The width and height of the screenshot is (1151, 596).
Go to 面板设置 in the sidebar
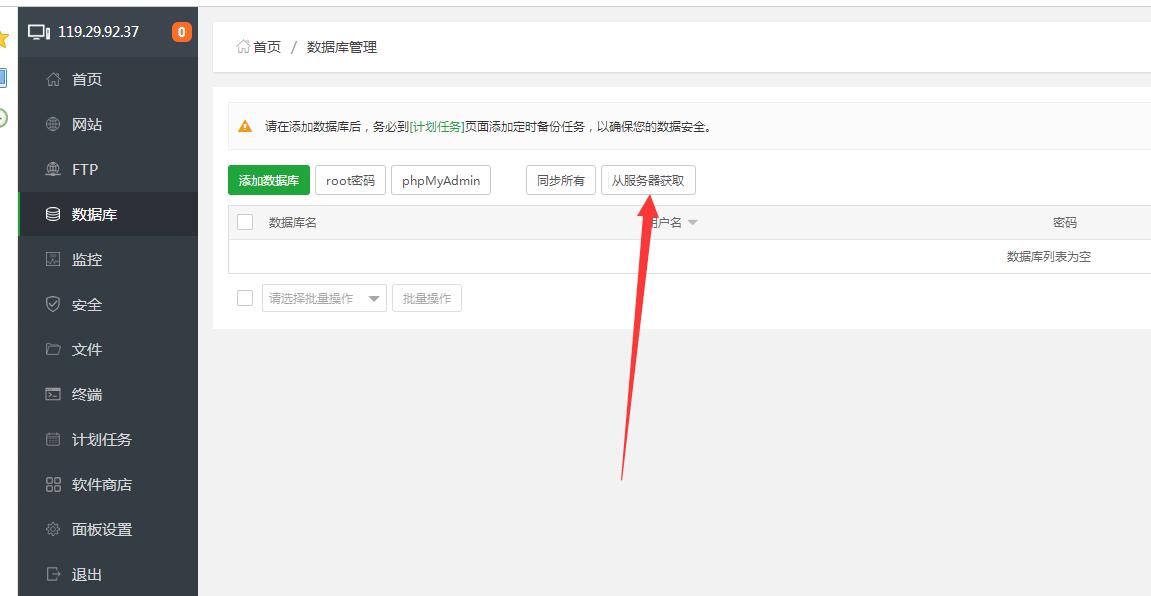101,529
